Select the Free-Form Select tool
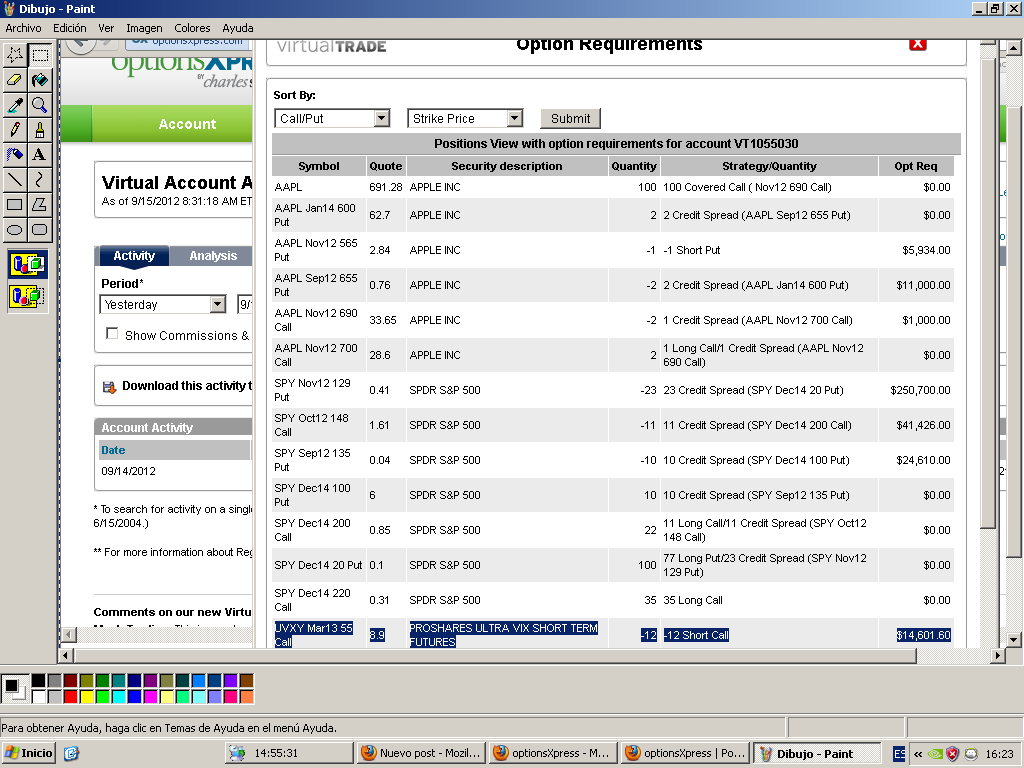1024x768 pixels. [x=15, y=55]
